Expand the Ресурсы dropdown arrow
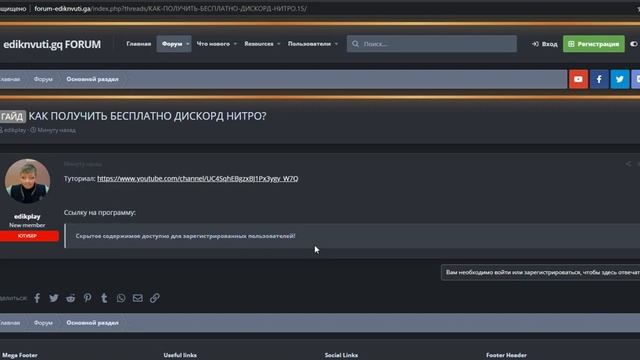640x360 pixels. pyautogui.click(x=278, y=44)
